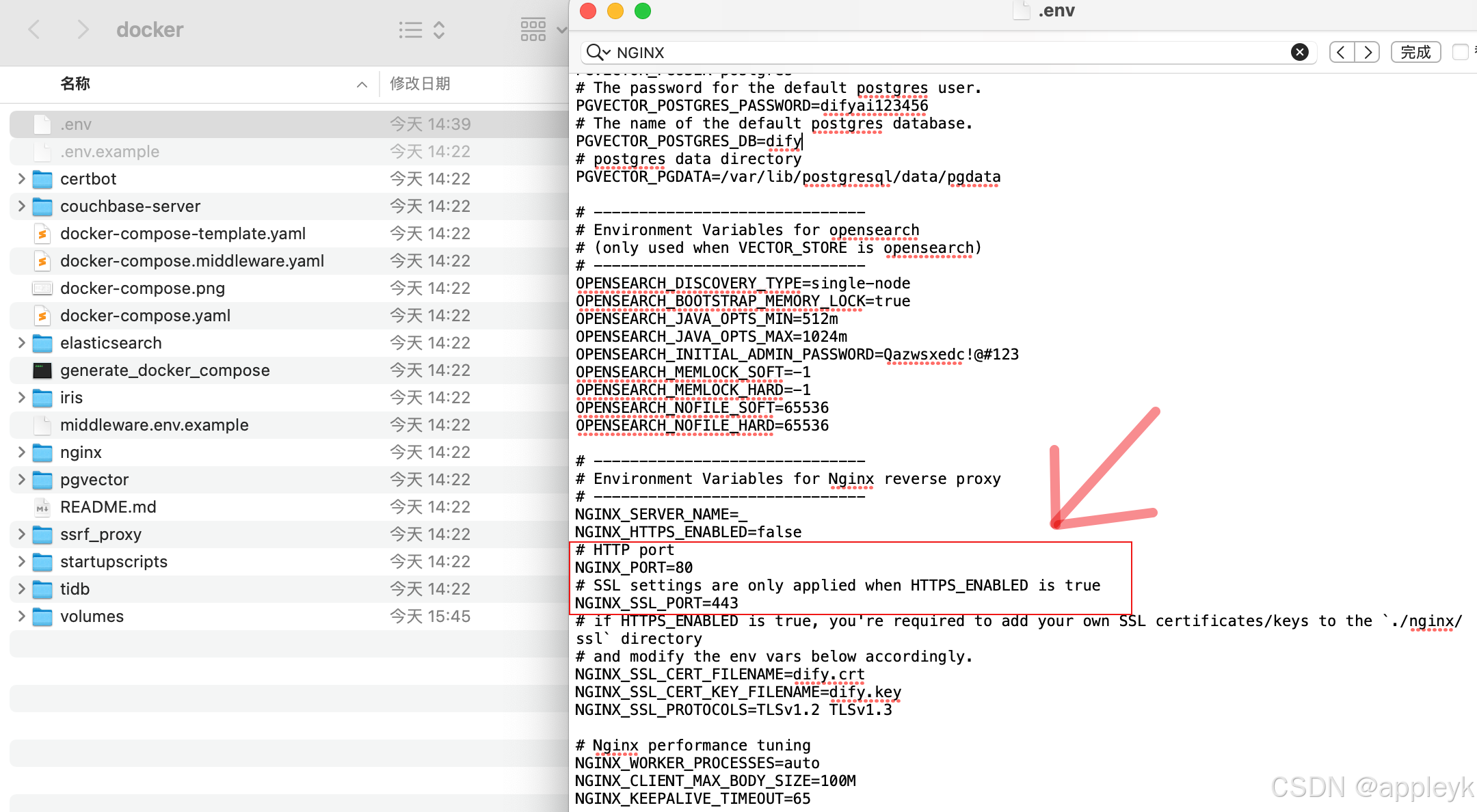This screenshot has height=812, width=1477.
Task: Select the README.md file icon
Action: [42, 507]
